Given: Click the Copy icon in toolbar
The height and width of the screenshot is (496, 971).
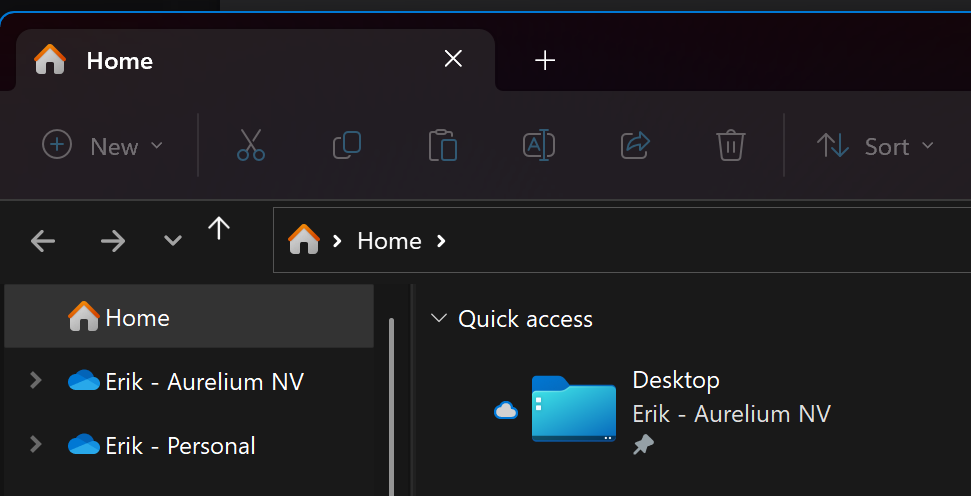Looking at the screenshot, I should (x=346, y=146).
